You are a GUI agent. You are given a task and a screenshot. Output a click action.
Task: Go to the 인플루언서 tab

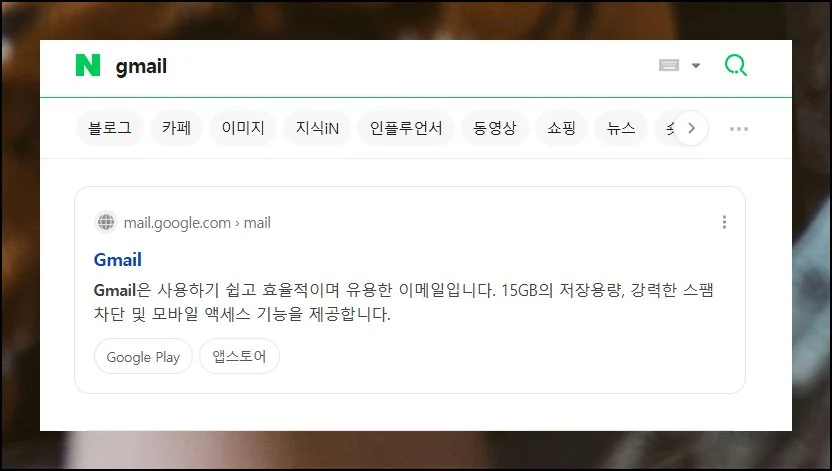[406, 128]
